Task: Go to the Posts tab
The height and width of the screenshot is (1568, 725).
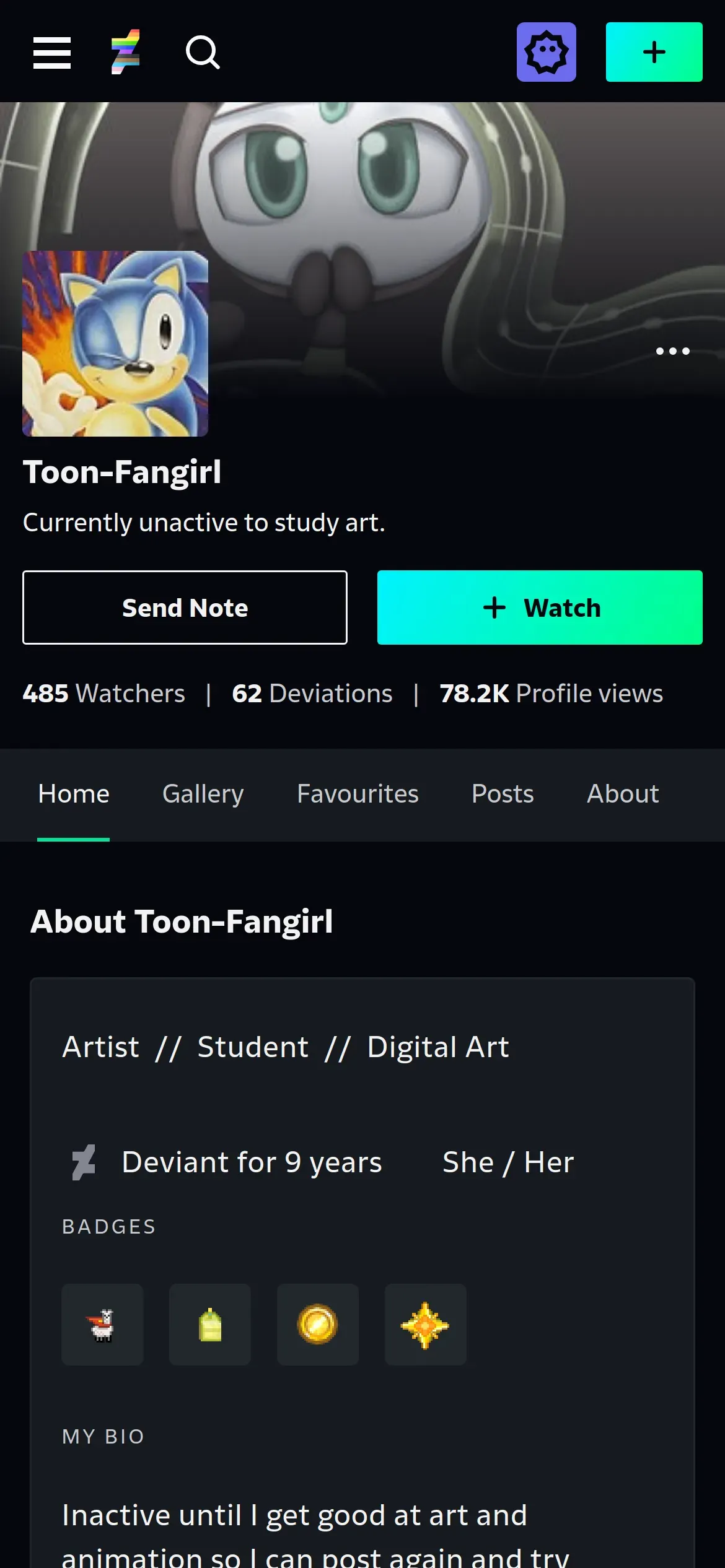Action: point(503,794)
